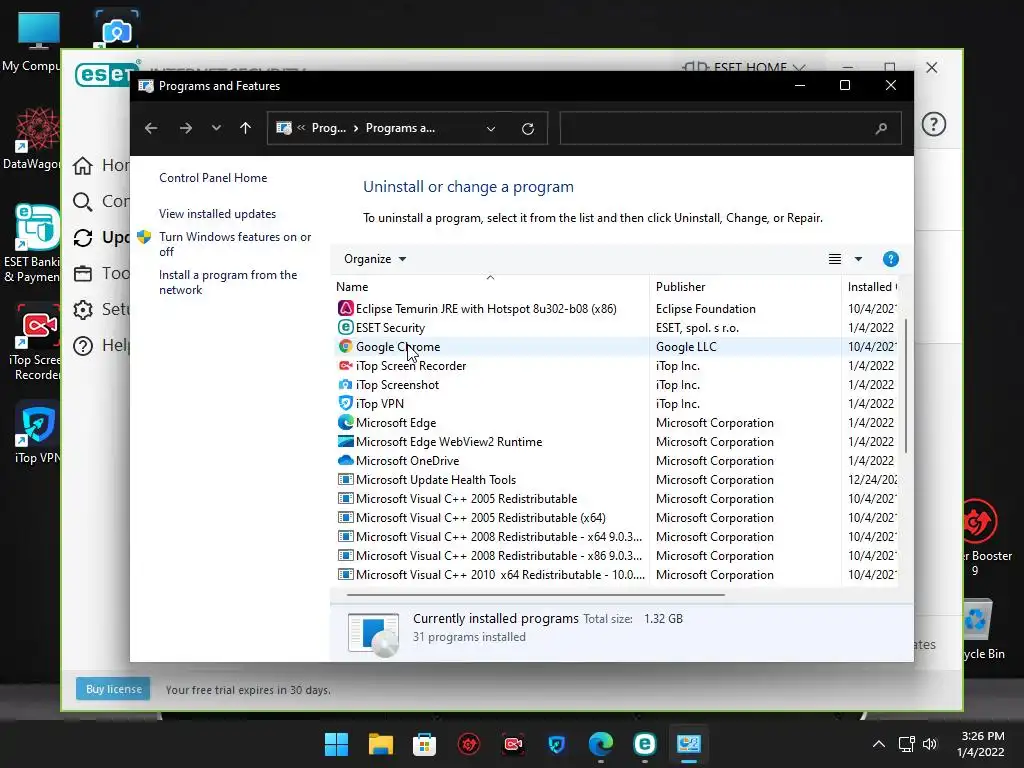Click the search box in Programs and Features
This screenshot has height=768, width=1024.
(x=730, y=128)
